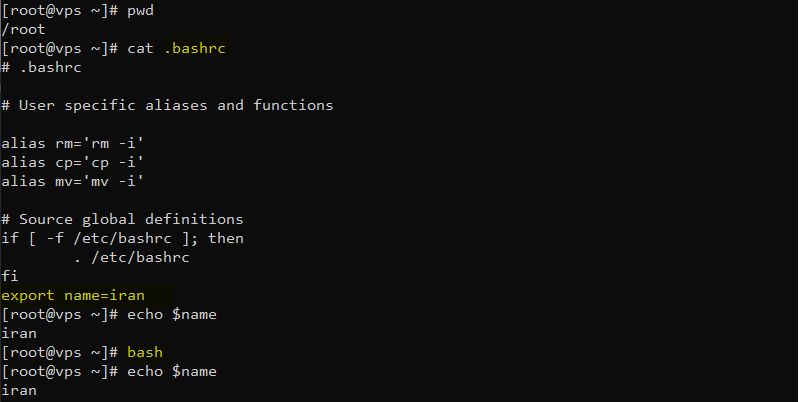The height and width of the screenshot is (402, 800).
Task: Click the word 'then' in if statement
Action: tap(226, 238)
